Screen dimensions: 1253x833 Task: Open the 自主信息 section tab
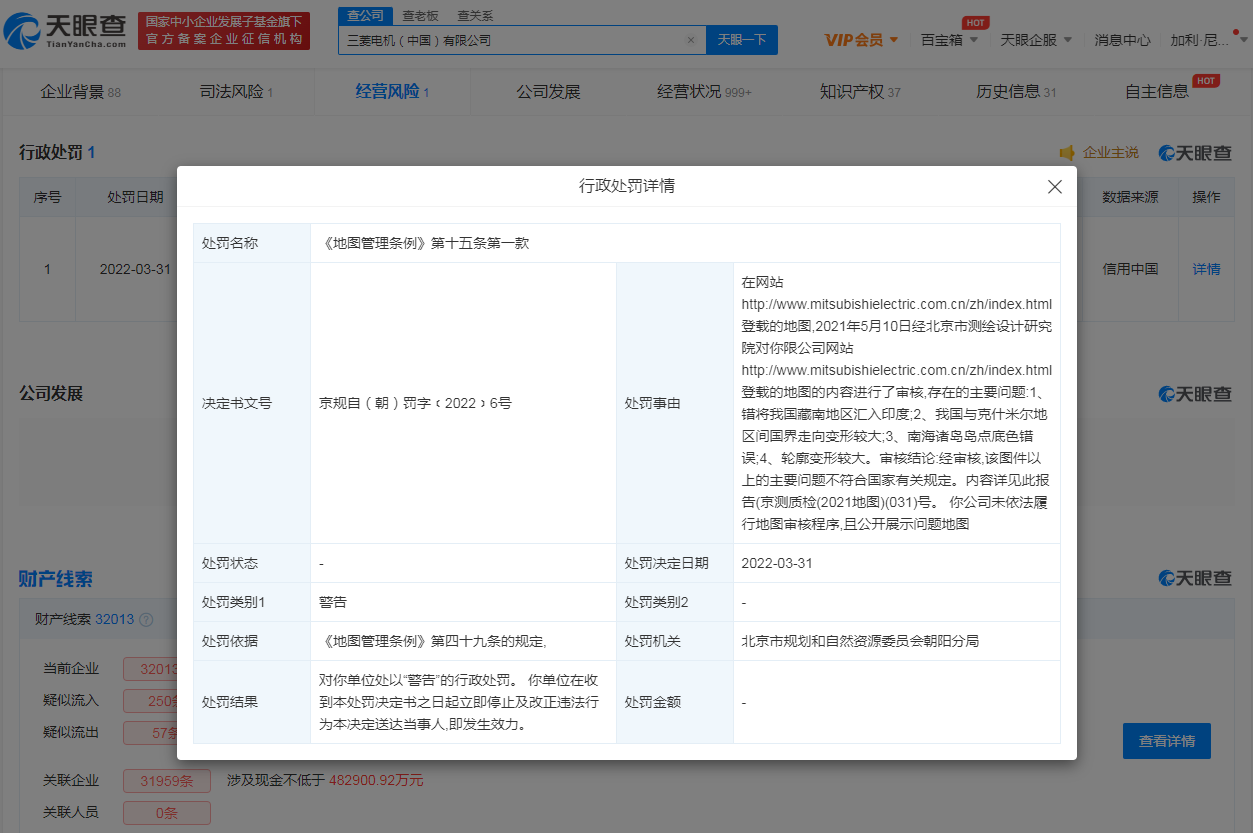[x=1157, y=92]
